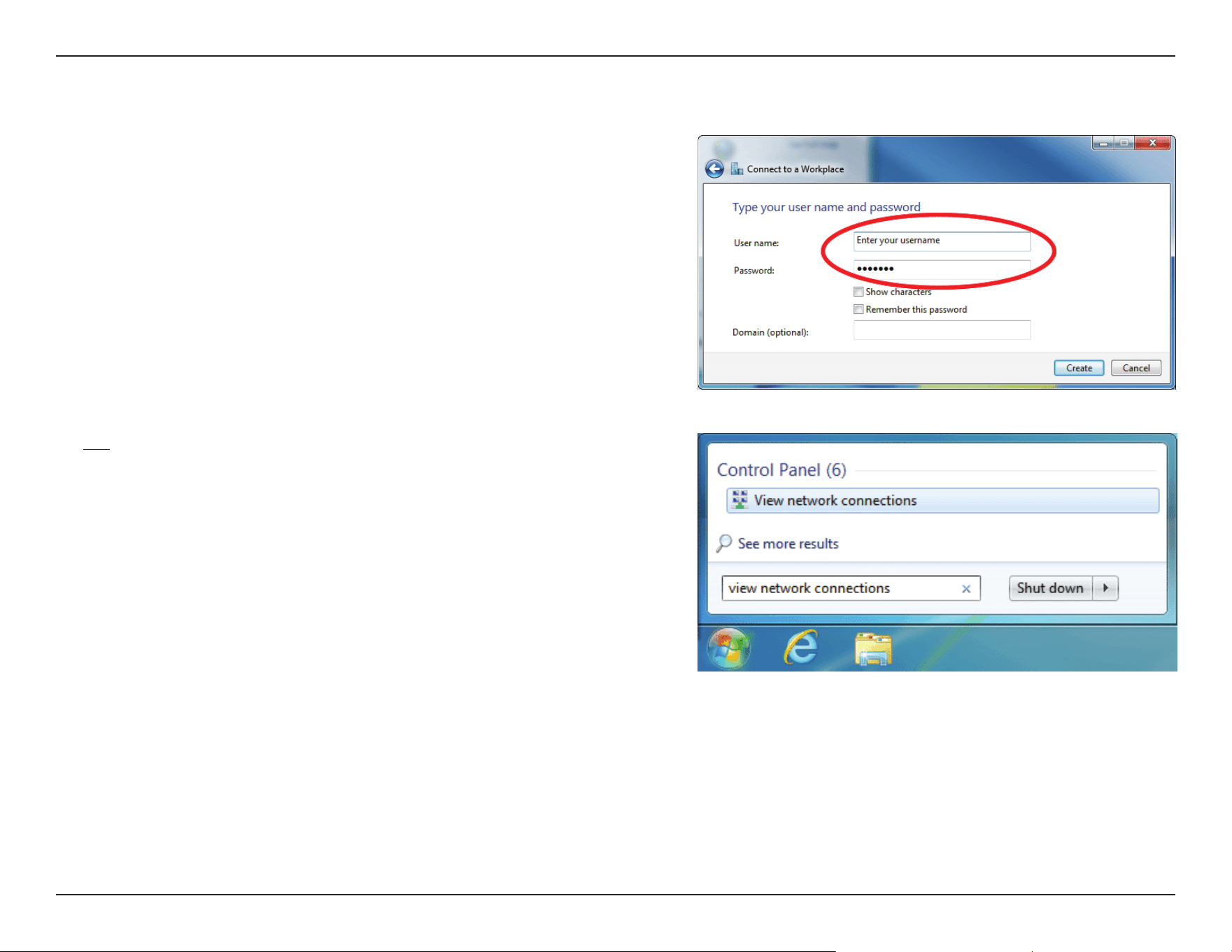
Task: Click the Domain (optional) input box
Action: [942, 330]
